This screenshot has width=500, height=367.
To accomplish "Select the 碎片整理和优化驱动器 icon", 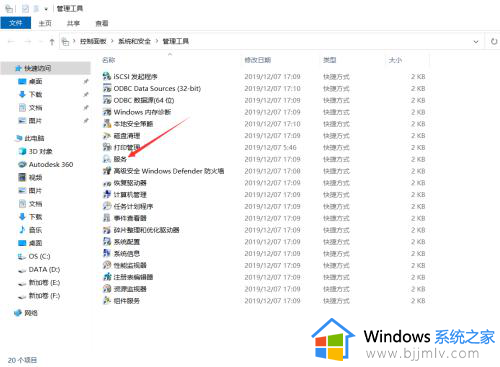I will pos(107,230).
